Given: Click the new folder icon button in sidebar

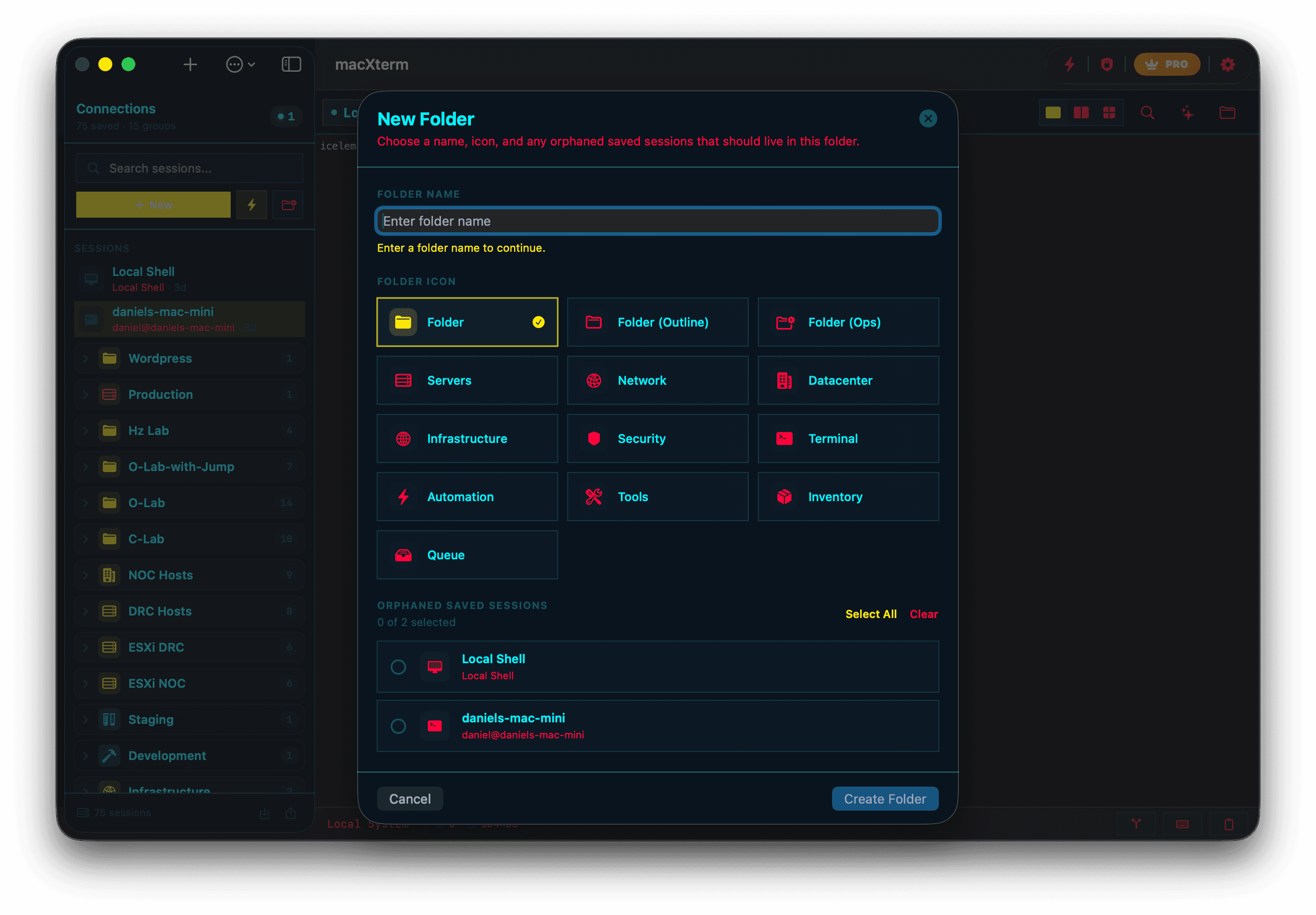Looking at the screenshot, I should pos(288,205).
